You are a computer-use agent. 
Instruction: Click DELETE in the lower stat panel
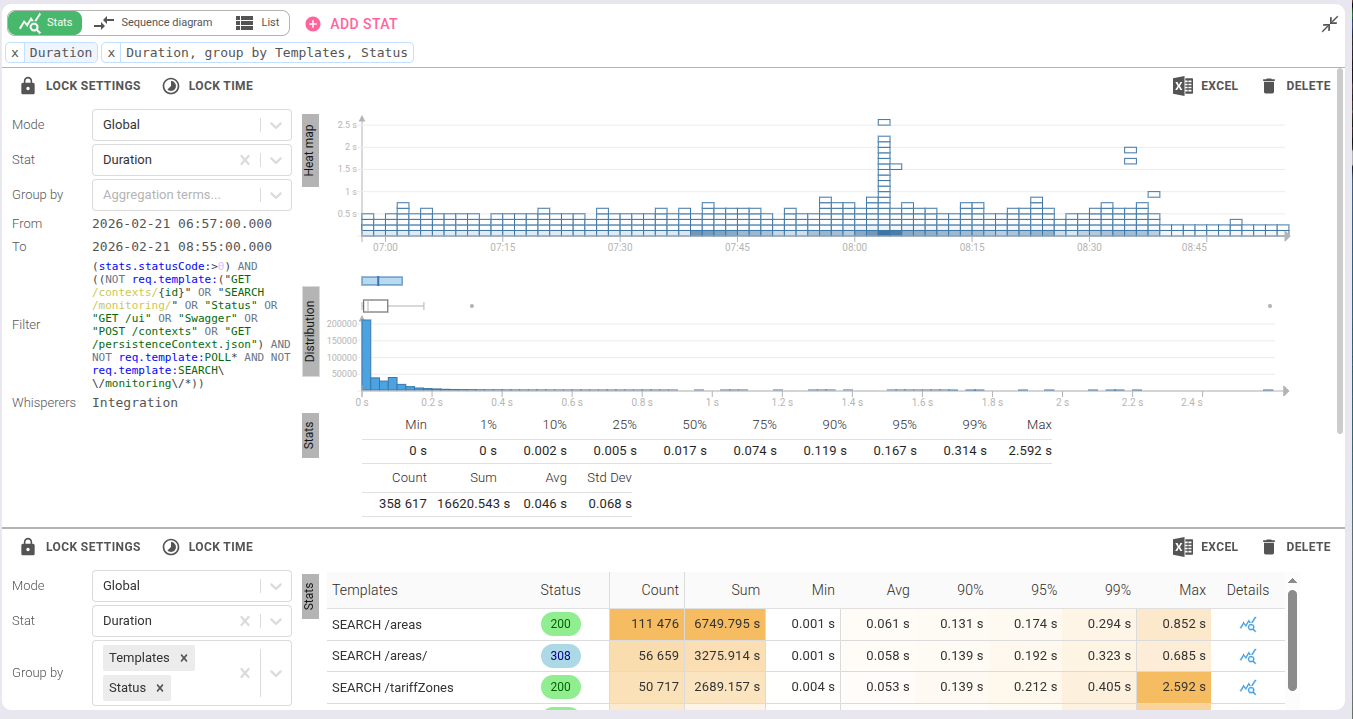tap(1296, 547)
